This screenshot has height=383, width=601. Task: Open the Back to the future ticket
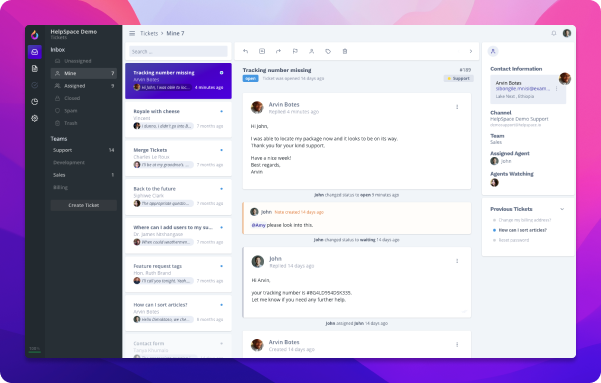click(x=178, y=197)
